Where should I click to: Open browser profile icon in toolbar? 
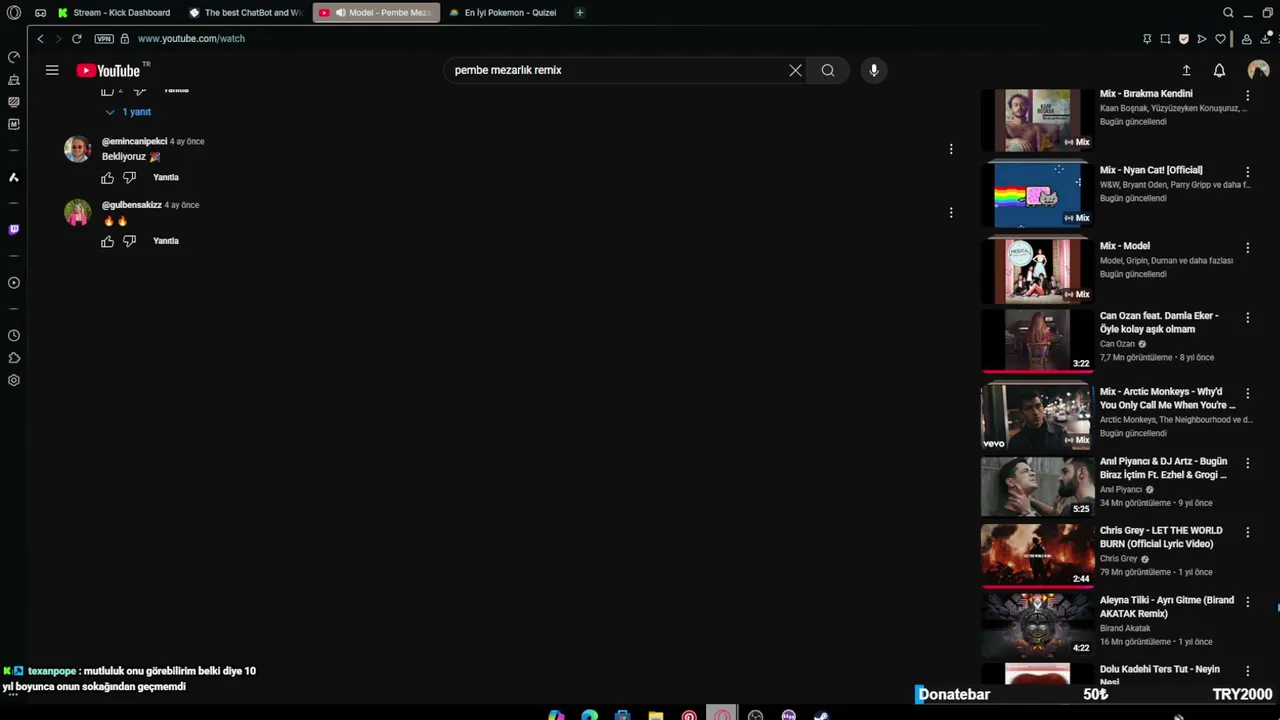1246,38
